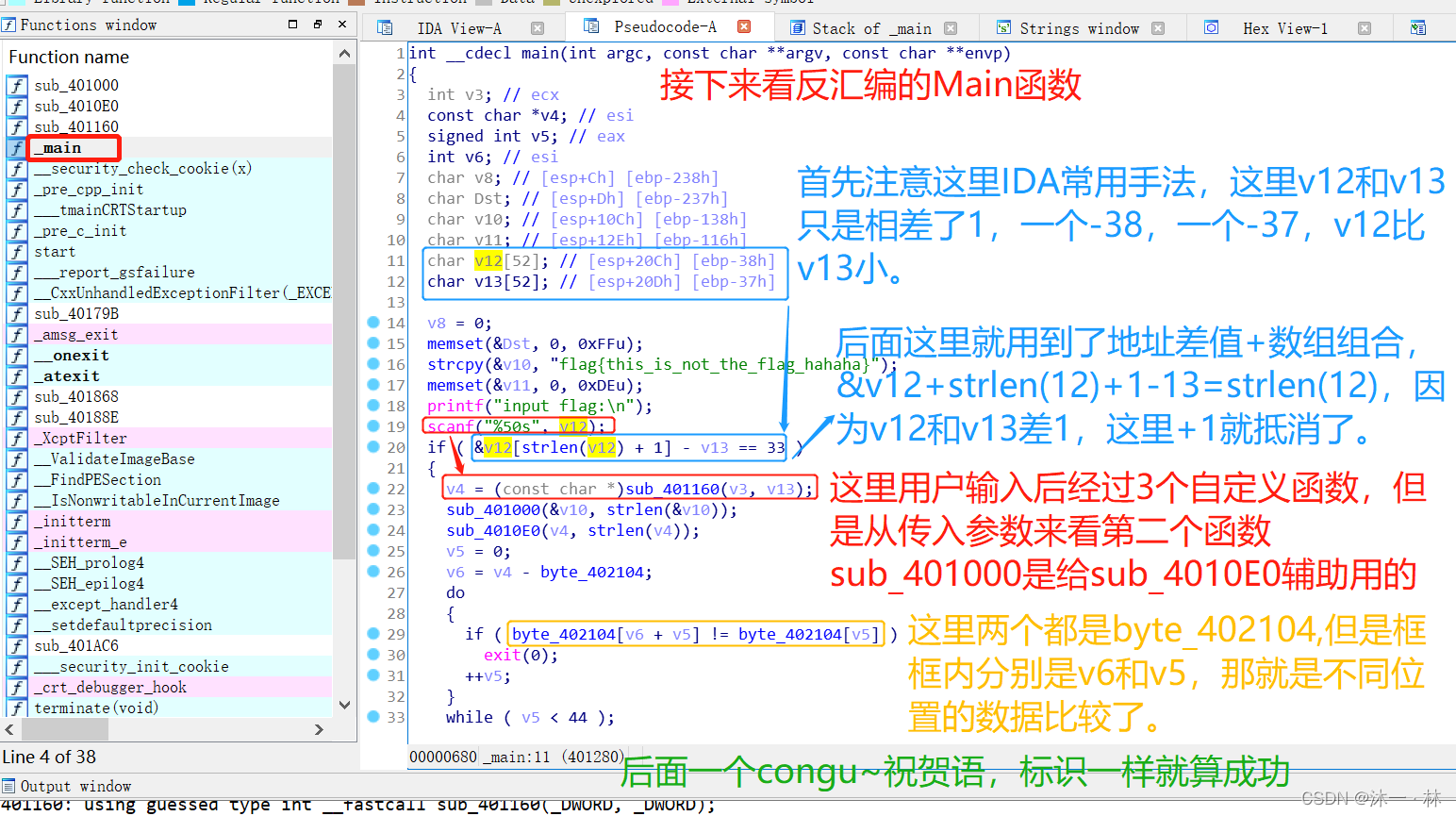1456x816 pixels.
Task: Click the function icon beside sub_401000
Action: (x=17, y=86)
